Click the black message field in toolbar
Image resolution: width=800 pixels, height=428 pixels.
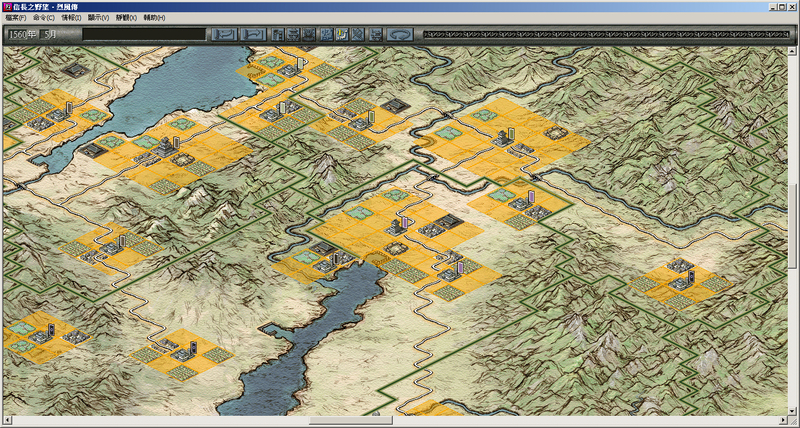144,34
